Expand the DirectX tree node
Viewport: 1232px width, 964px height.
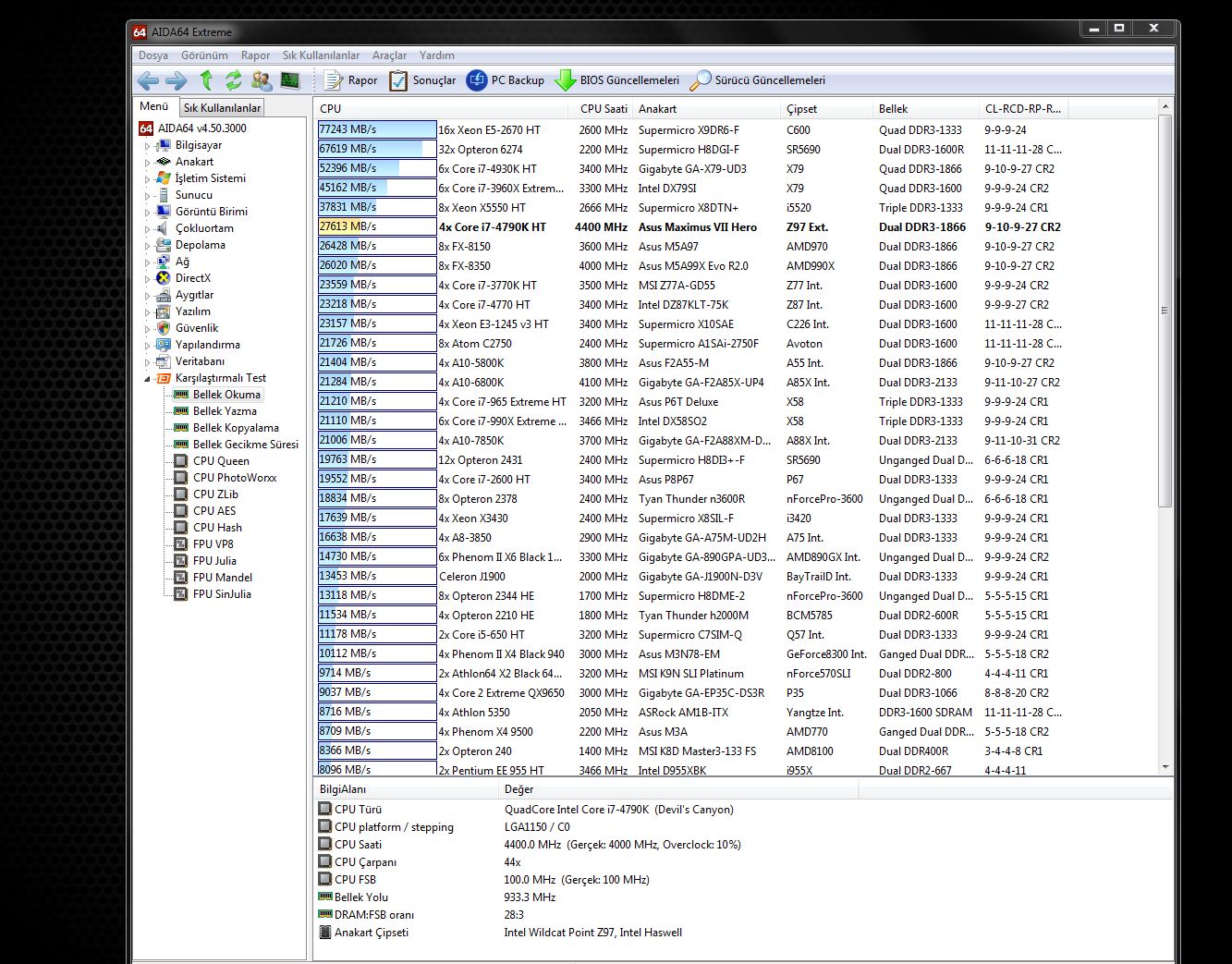[147, 279]
